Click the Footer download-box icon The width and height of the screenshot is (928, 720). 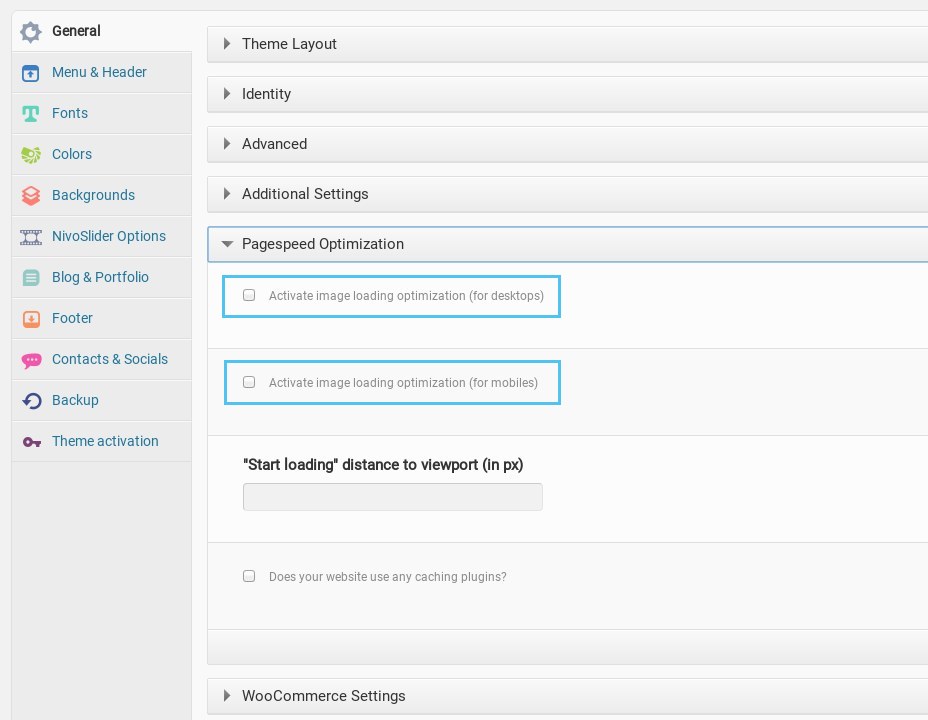point(31,319)
